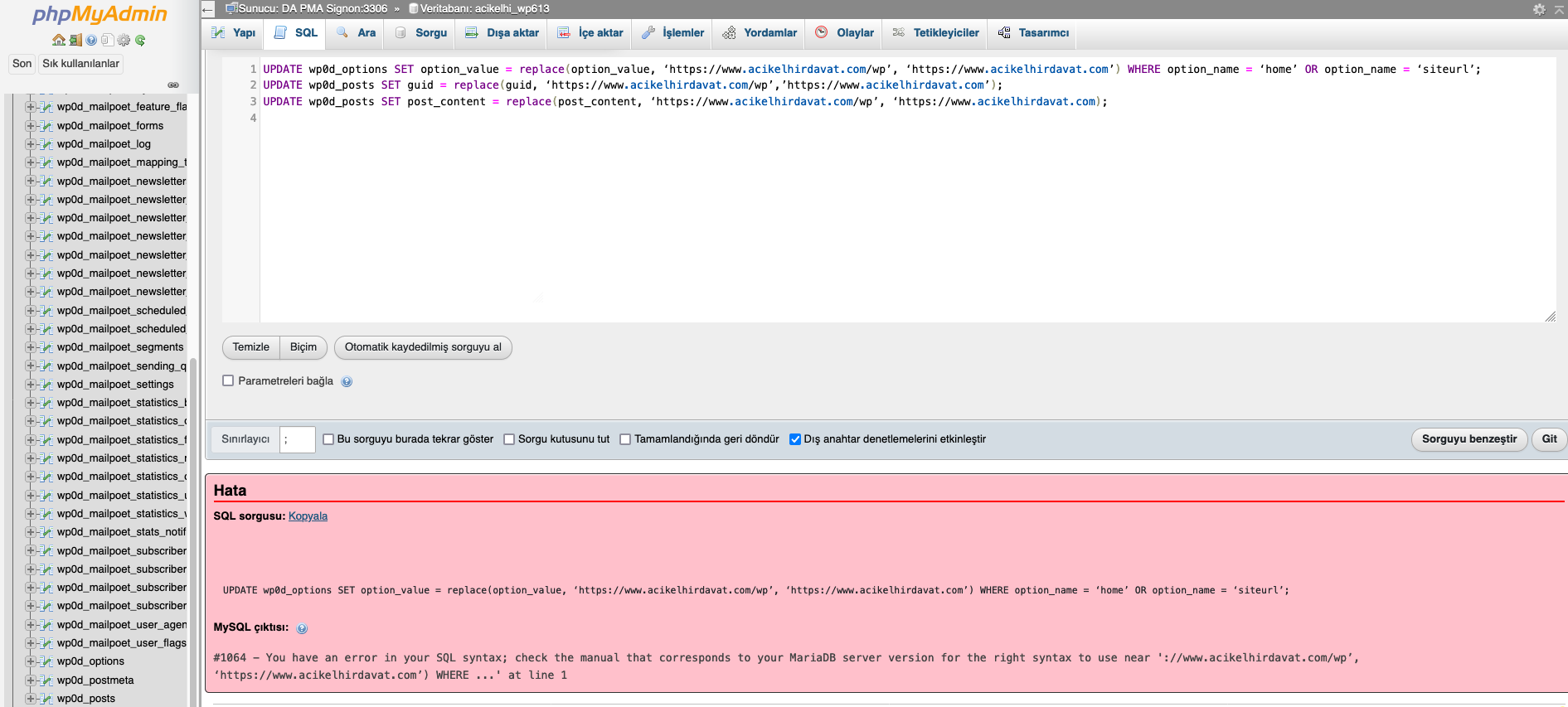Click Sorguyu benzeştir button
1568x707 pixels.
pos(1469,439)
